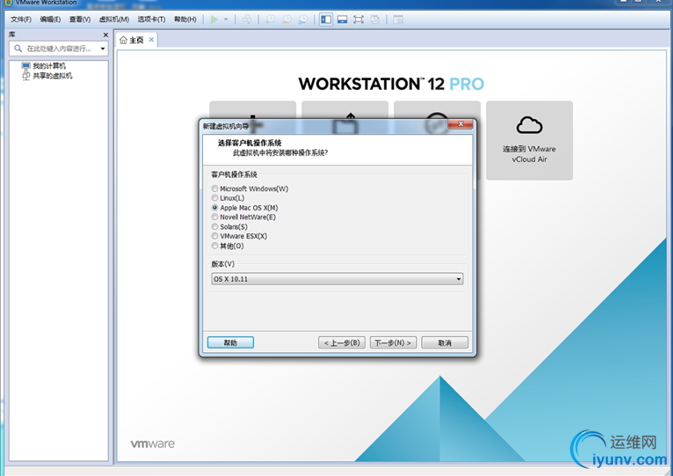Click the manage snapshots toolbar icon
Screen dimensions: 673x476
[x=303, y=19]
